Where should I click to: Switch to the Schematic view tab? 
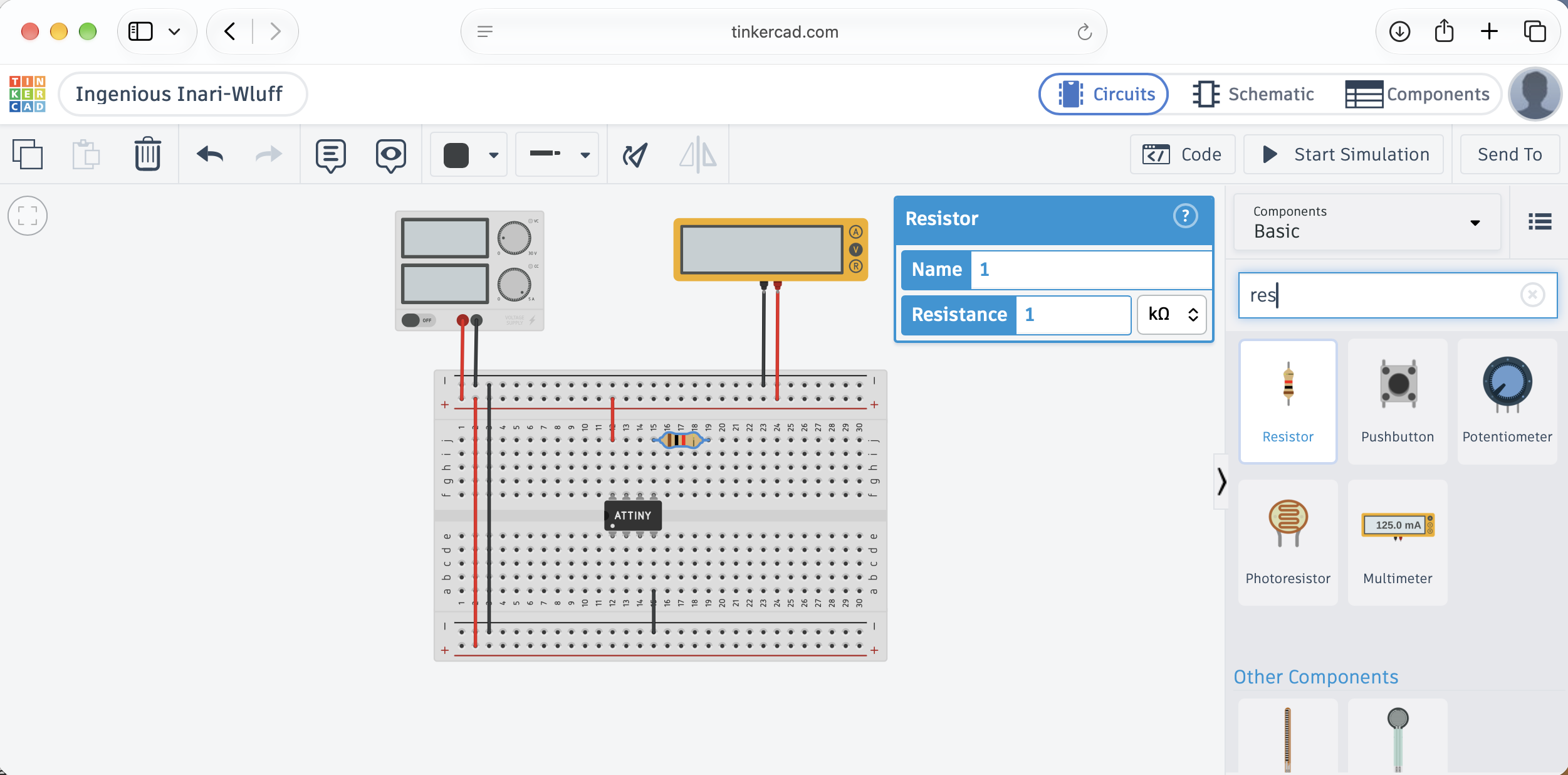click(1253, 94)
